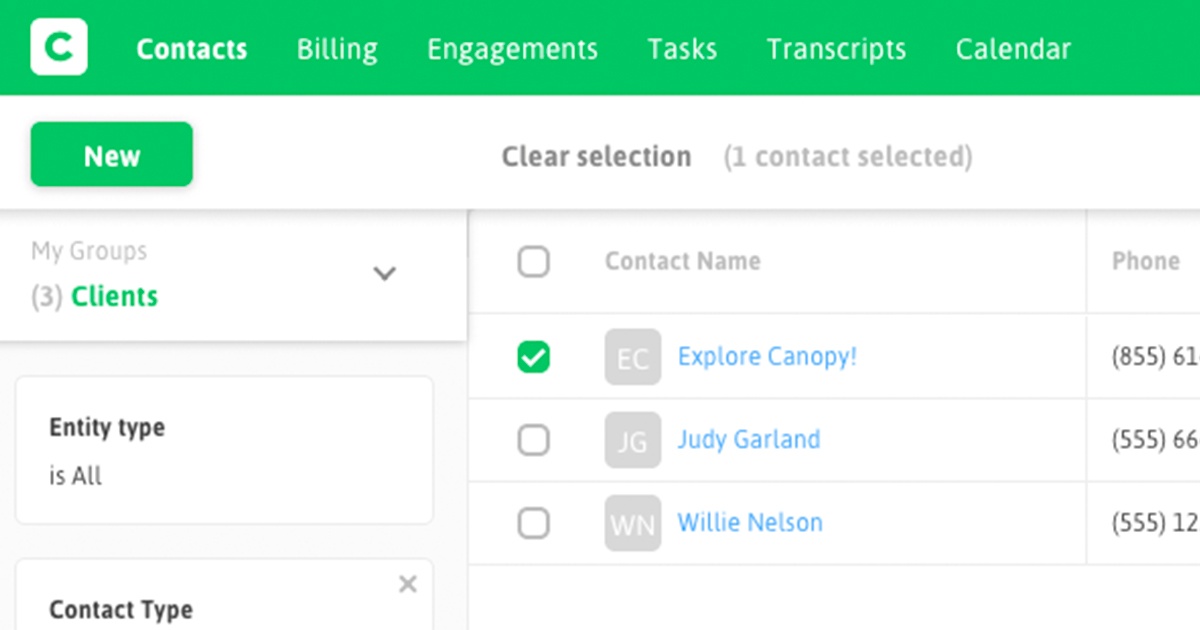This screenshot has height=630, width=1200.
Task: Open the Entity type filter
Action: 224,450
